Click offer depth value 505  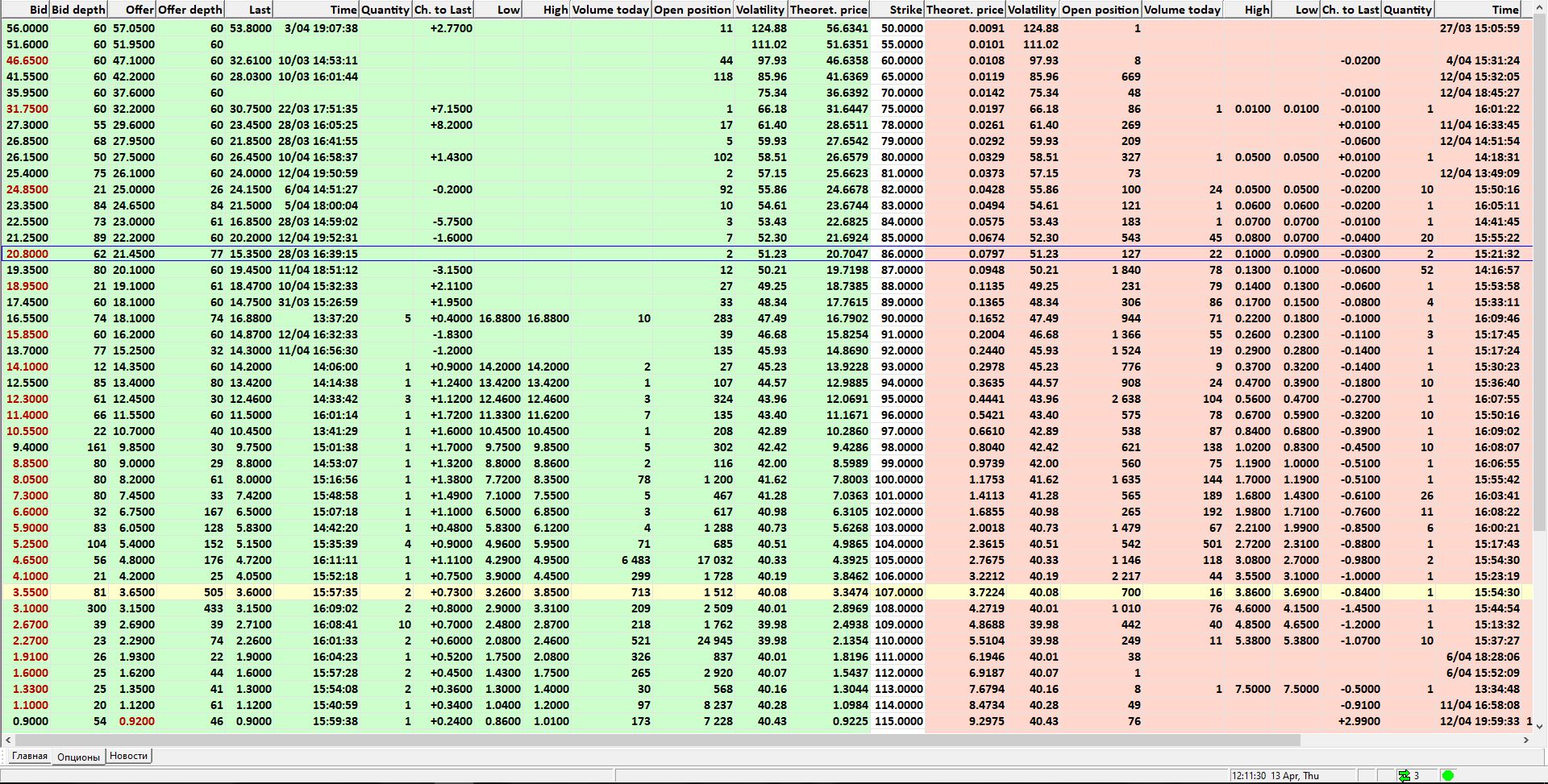click(214, 592)
